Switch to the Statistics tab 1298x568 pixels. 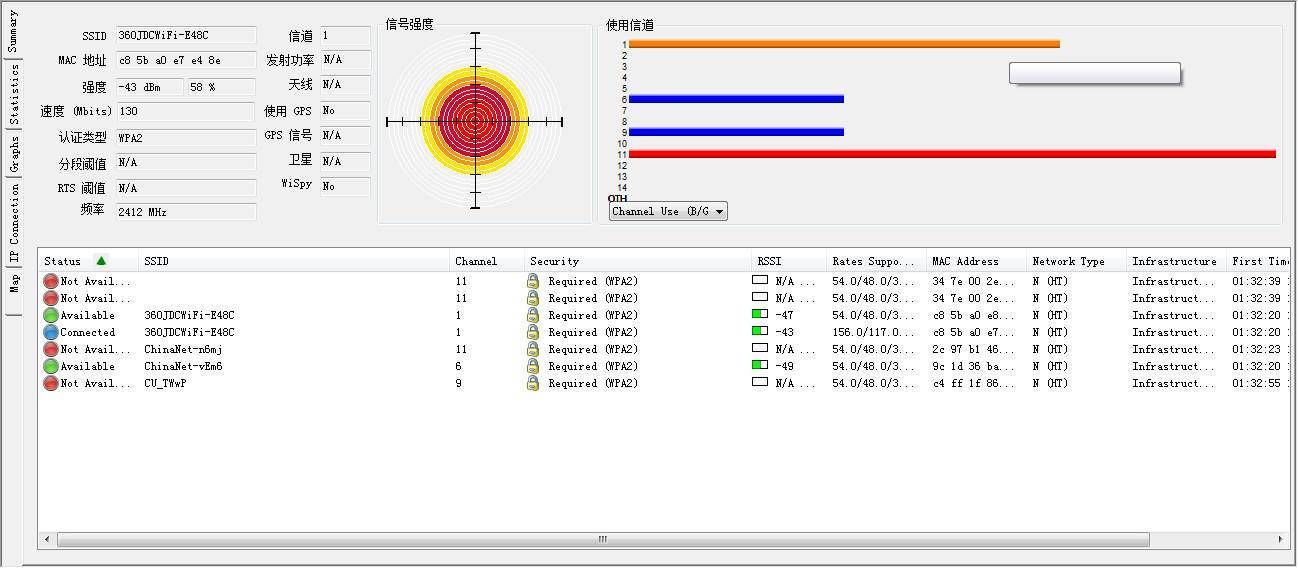pos(13,95)
